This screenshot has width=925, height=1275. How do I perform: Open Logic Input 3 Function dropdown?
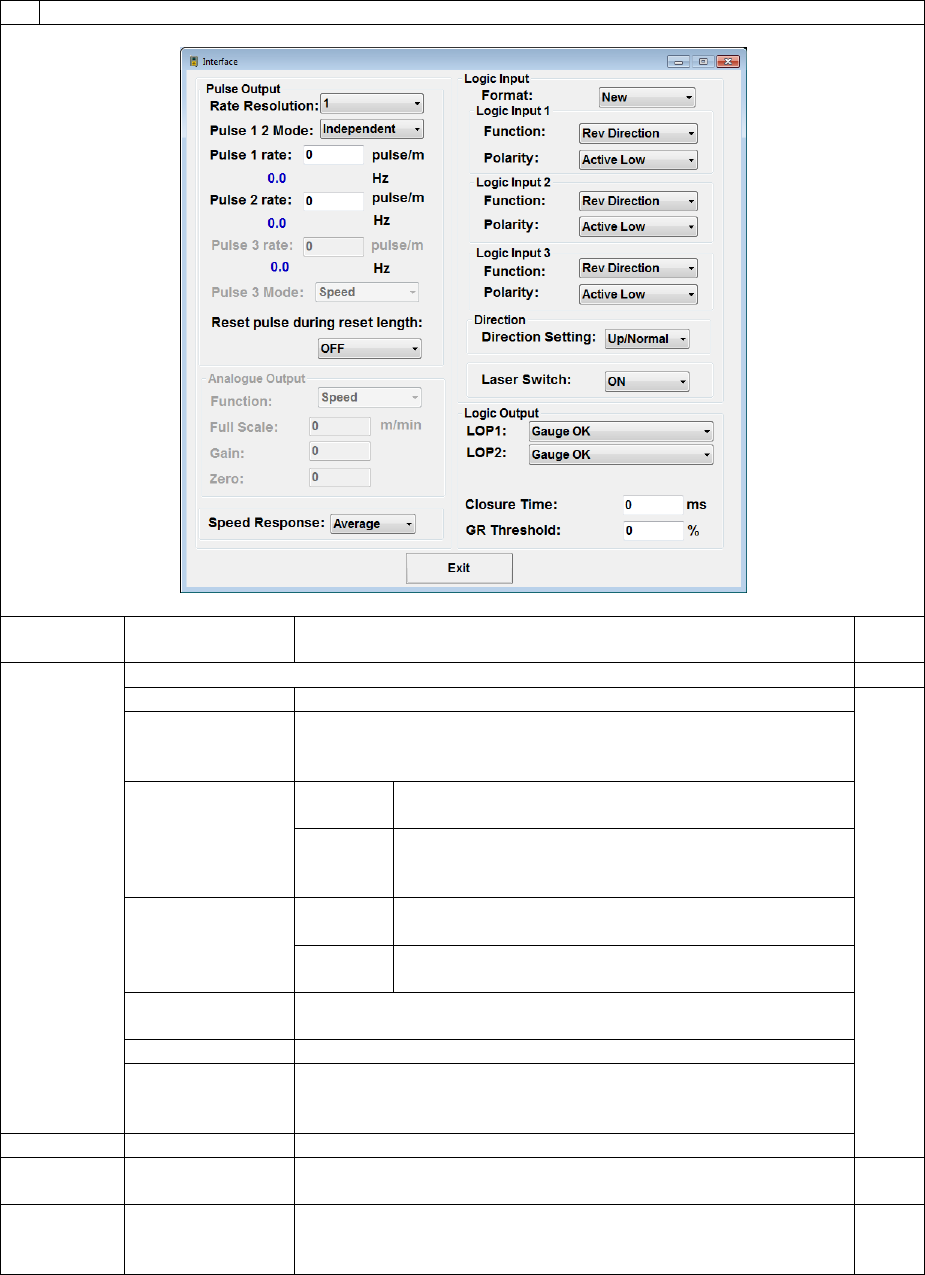click(638, 268)
